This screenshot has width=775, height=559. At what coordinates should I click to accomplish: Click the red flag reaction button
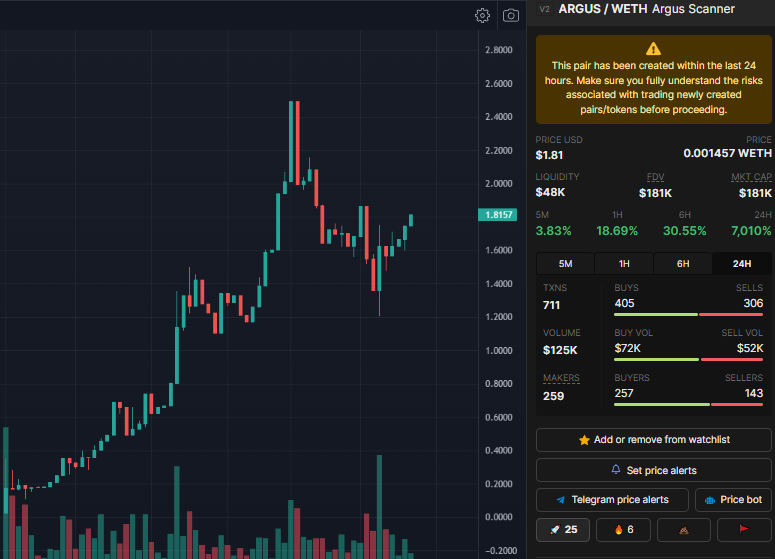[744, 530]
